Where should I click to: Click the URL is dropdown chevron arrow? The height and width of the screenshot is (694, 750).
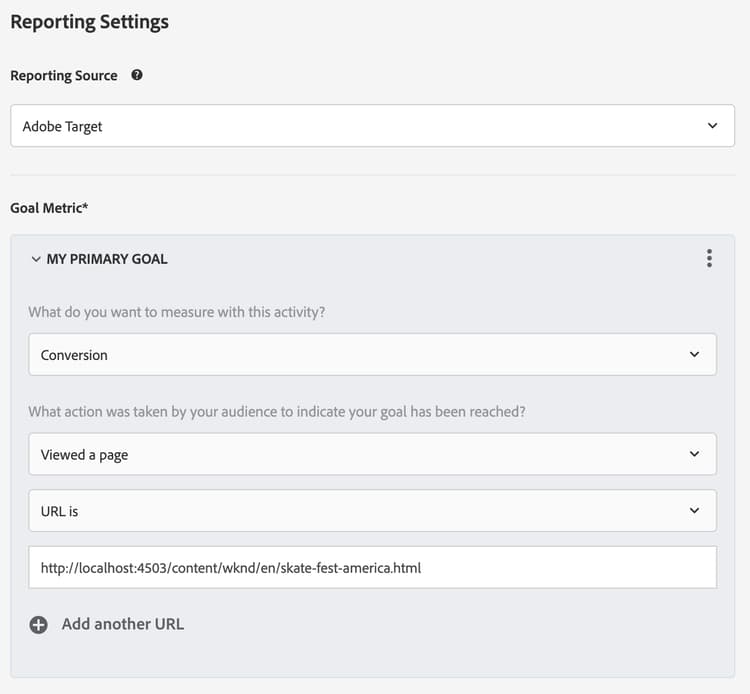coord(695,510)
